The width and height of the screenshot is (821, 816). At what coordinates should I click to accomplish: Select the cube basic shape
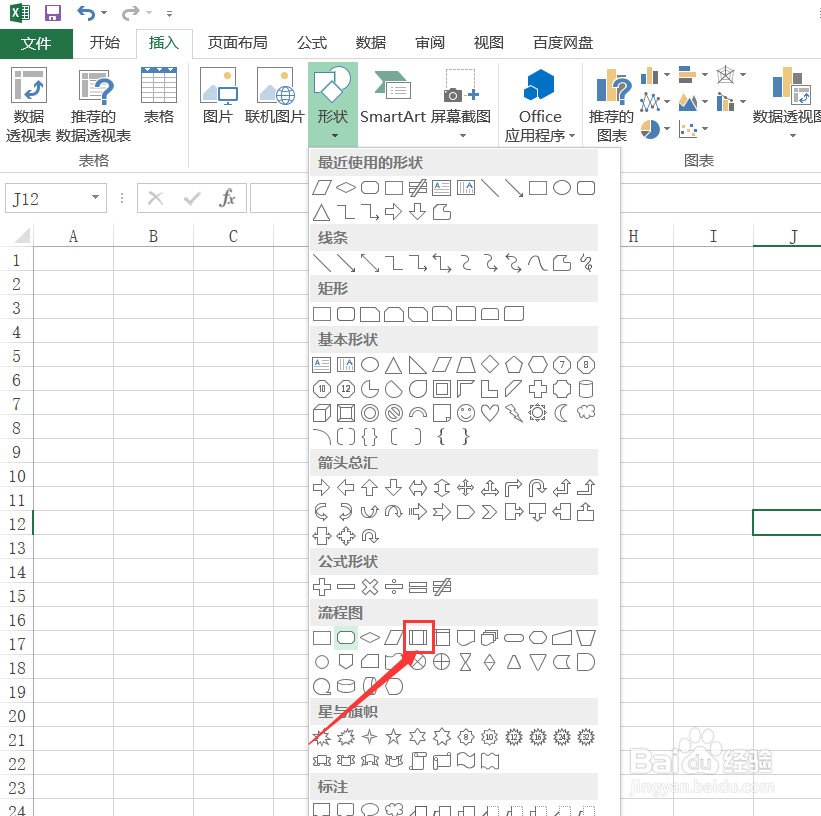point(321,413)
